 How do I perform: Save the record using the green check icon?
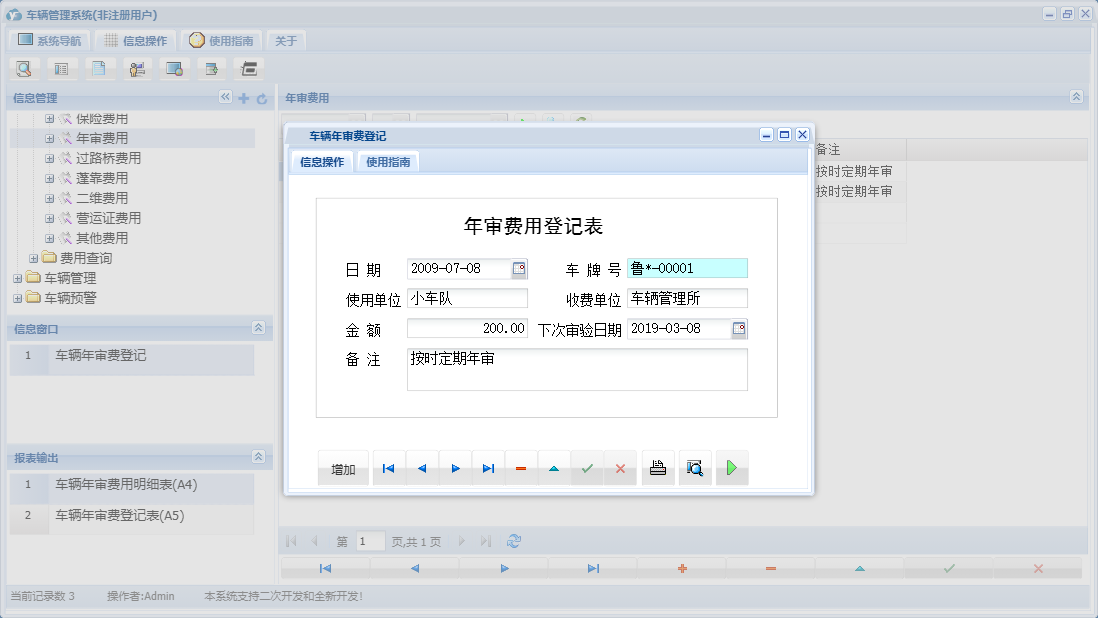point(587,467)
